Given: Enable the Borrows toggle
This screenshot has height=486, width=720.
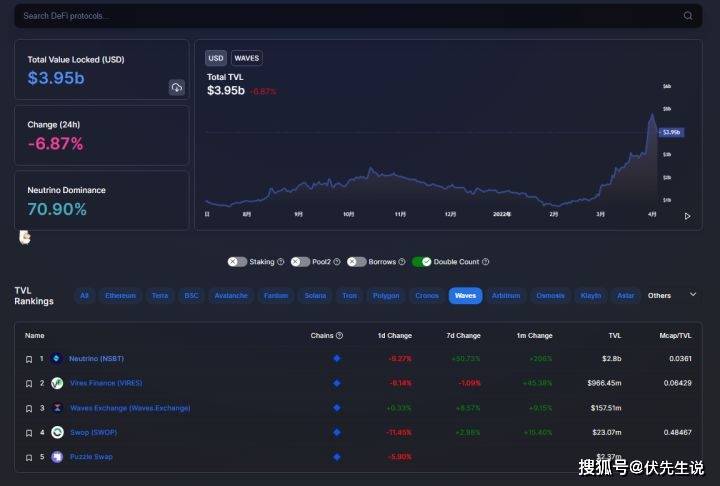Looking at the screenshot, I should [356, 261].
